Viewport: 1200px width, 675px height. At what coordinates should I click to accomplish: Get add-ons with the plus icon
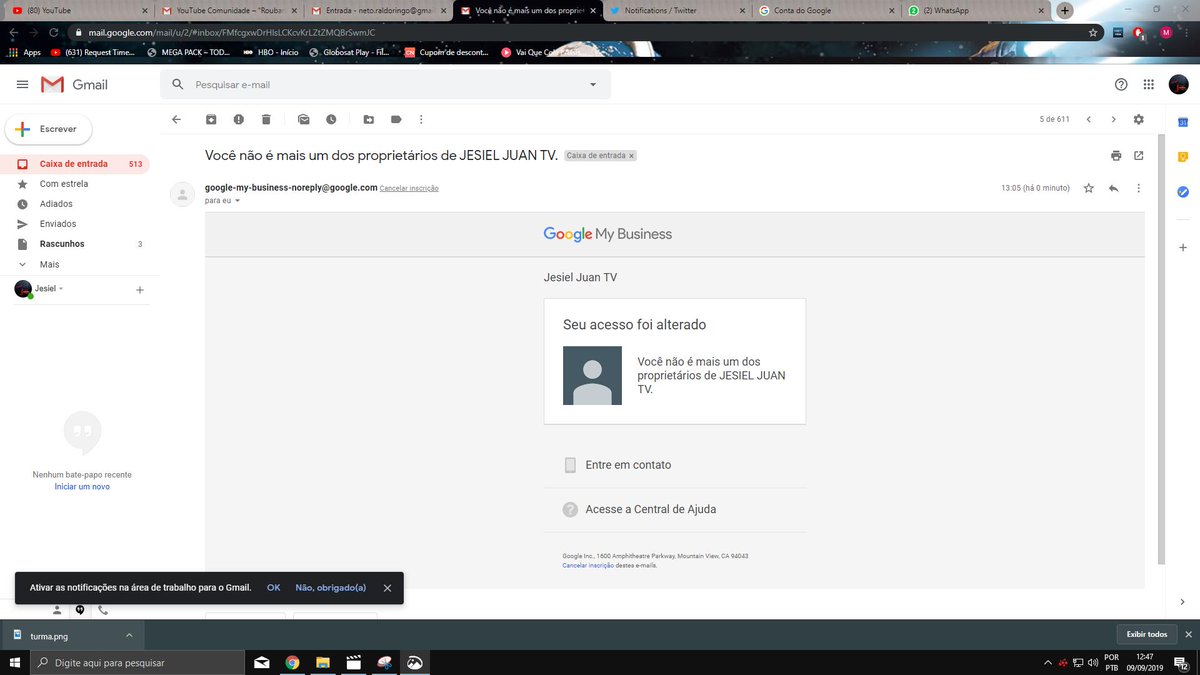coord(1182,247)
